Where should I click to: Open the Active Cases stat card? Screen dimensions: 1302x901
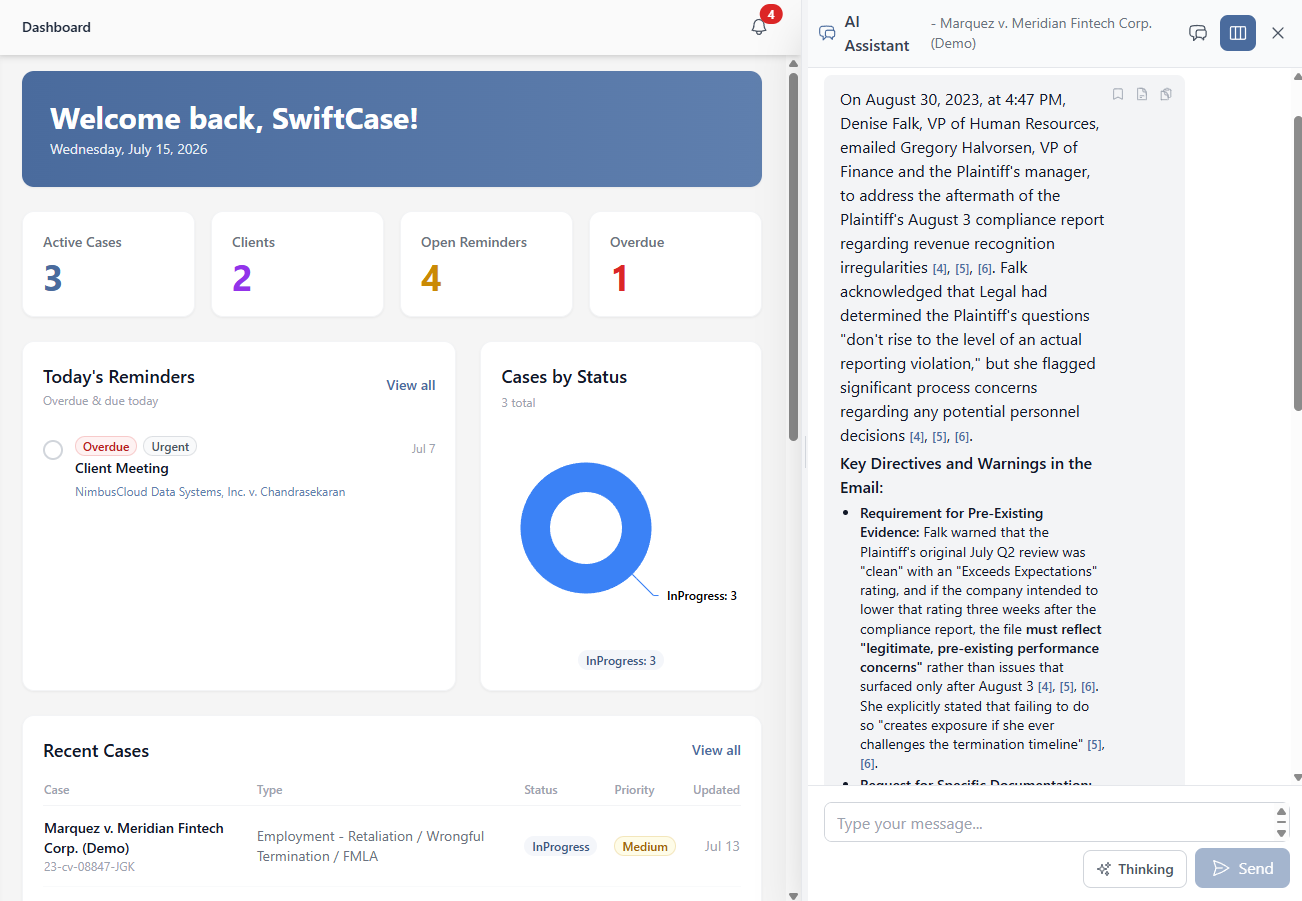click(x=108, y=264)
